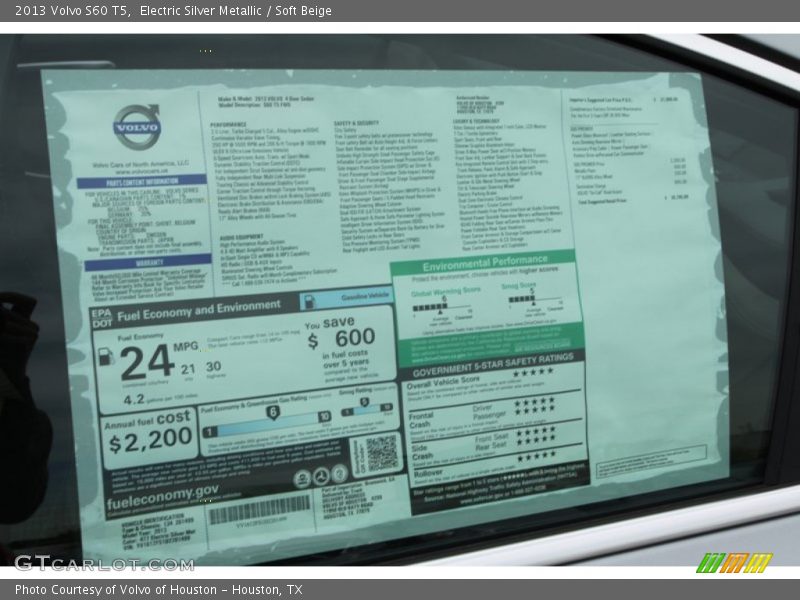
Task: Click the 'Gasoline Vehicle' banner text
Action: point(365,296)
